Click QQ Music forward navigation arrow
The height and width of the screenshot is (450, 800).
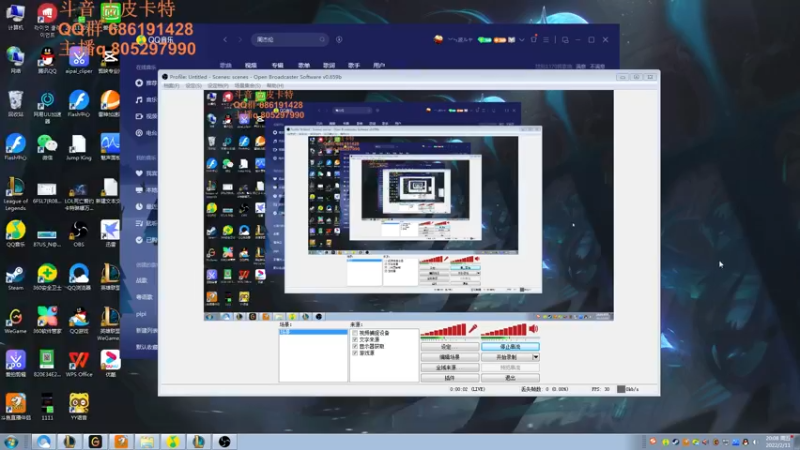pyautogui.click(x=240, y=39)
